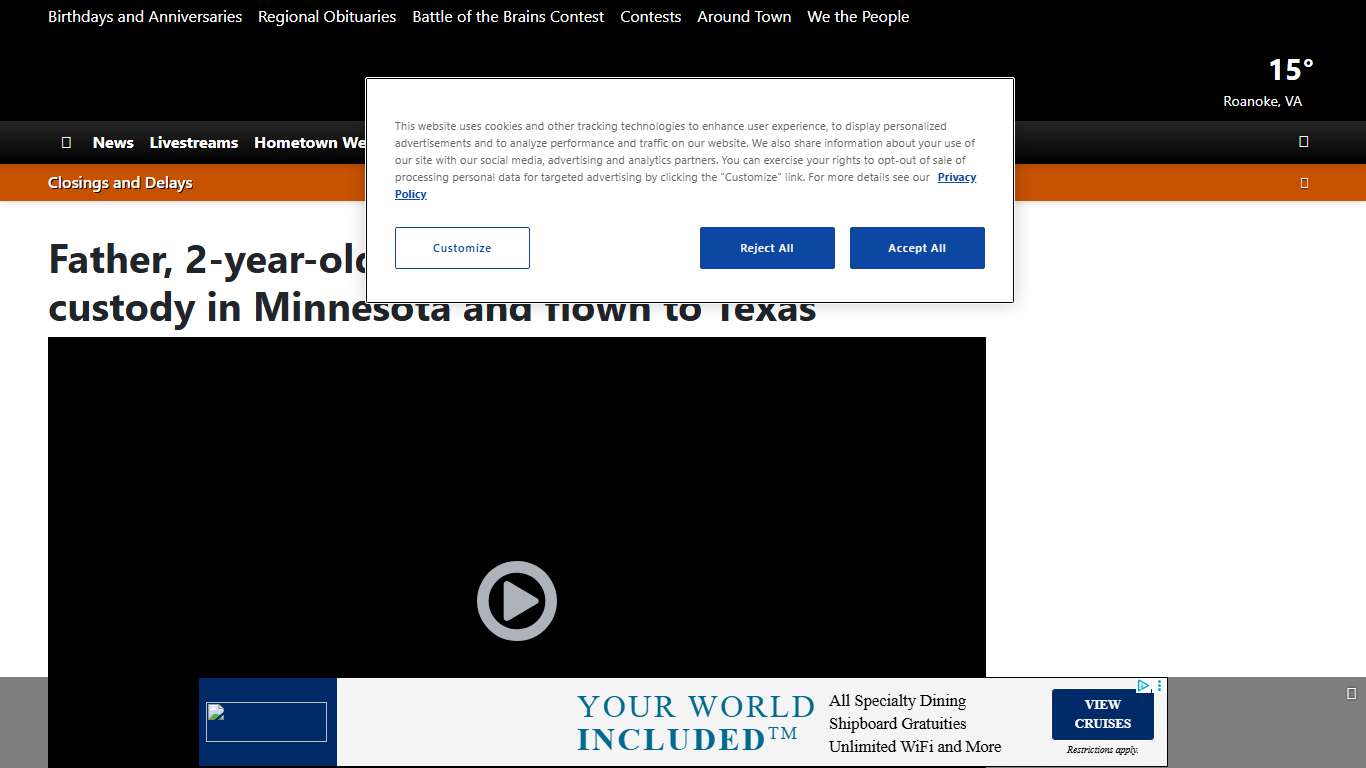1366x768 pixels.
Task: Open the ad options three-dot menu
Action: pos(1160,686)
